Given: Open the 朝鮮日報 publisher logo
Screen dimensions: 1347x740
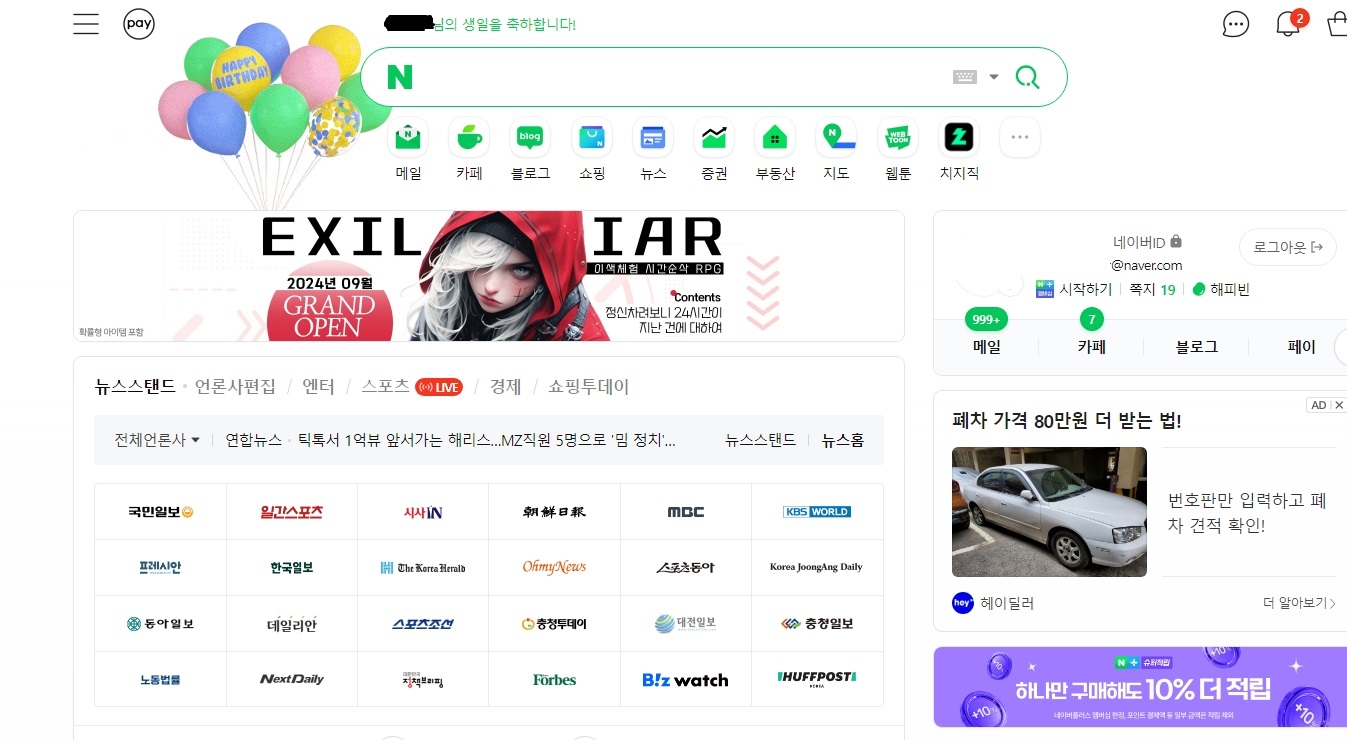Looking at the screenshot, I should click(554, 512).
